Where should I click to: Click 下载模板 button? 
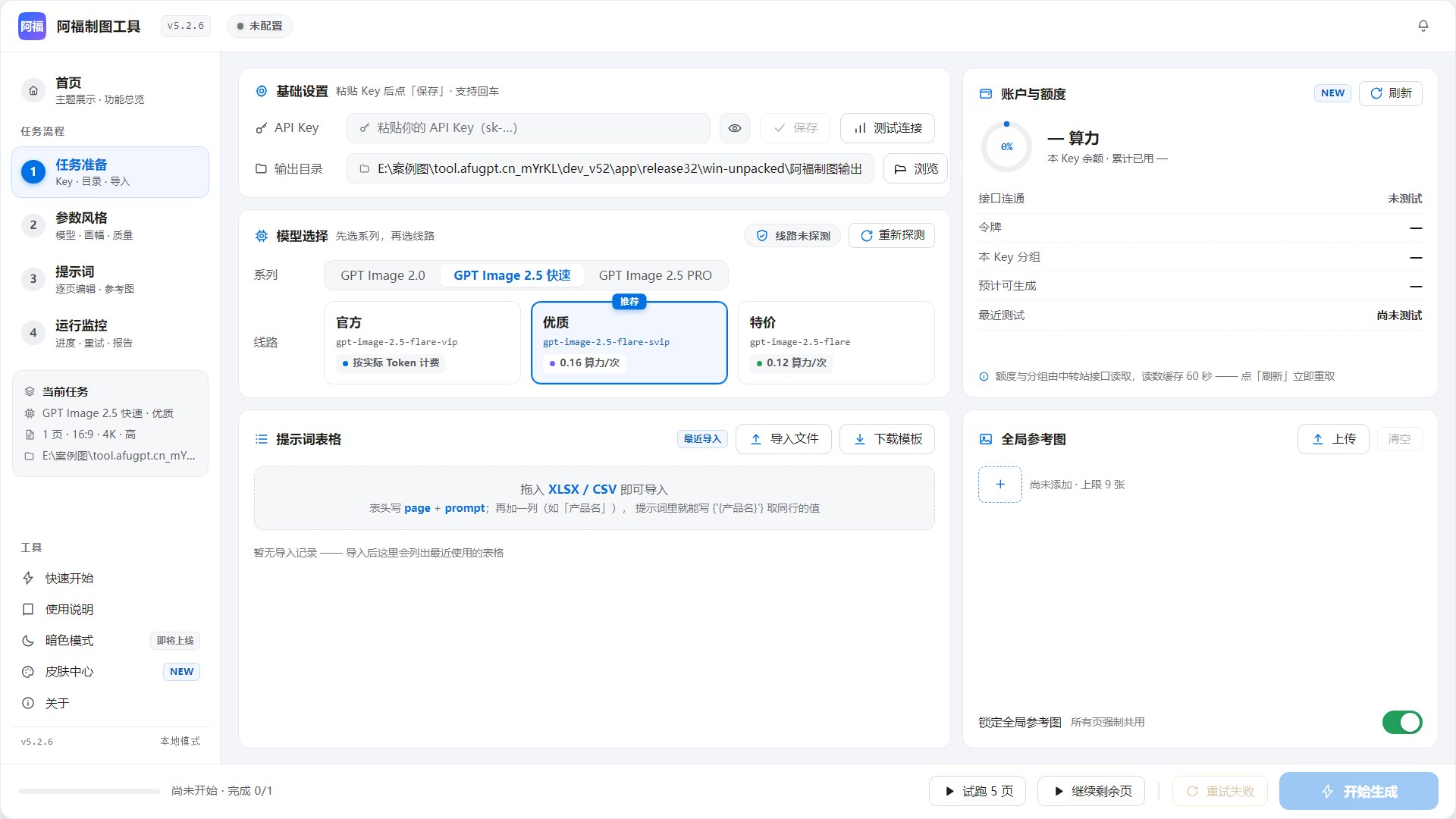(887, 439)
